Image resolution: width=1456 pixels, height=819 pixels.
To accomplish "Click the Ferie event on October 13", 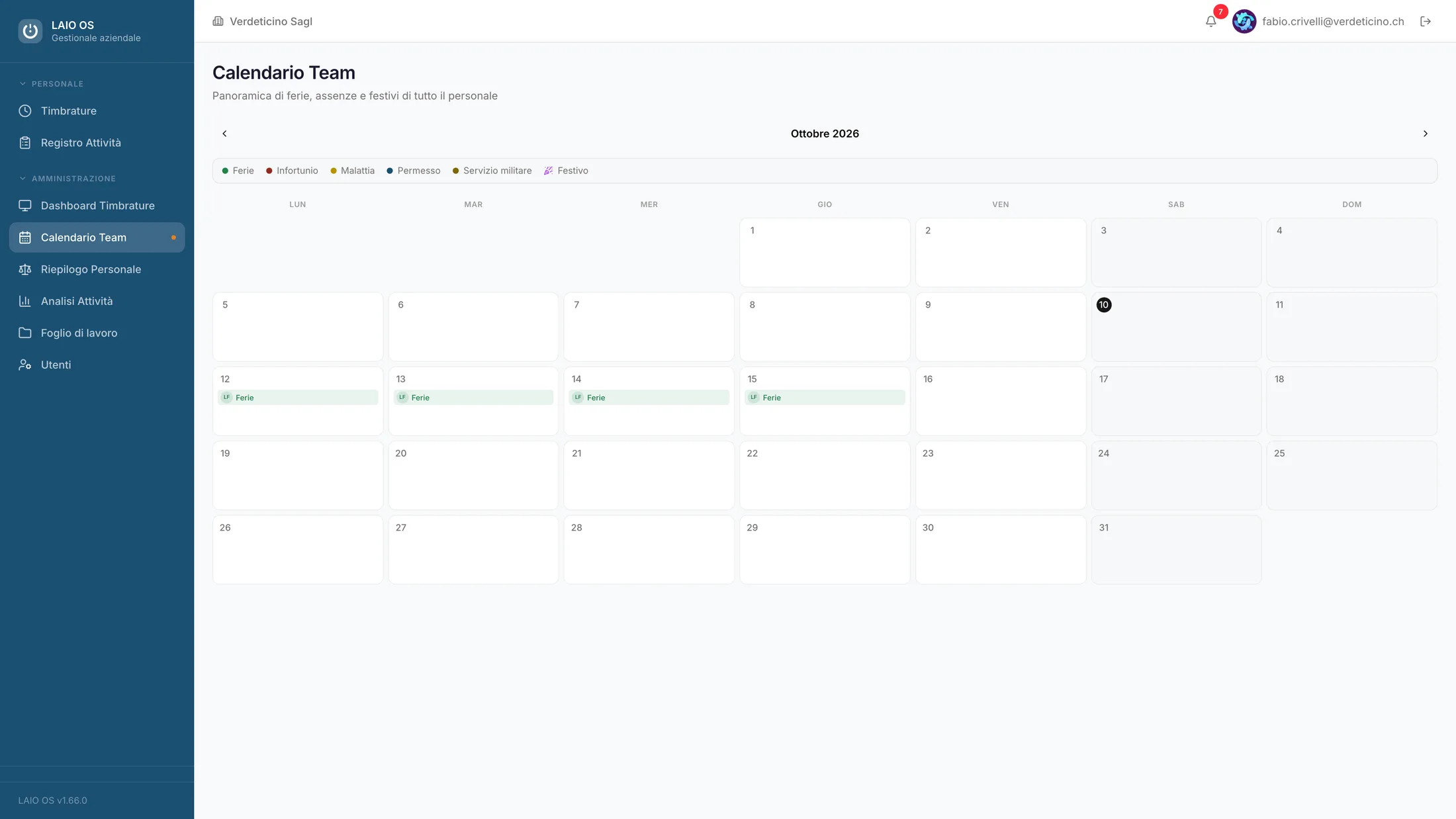I will (473, 398).
